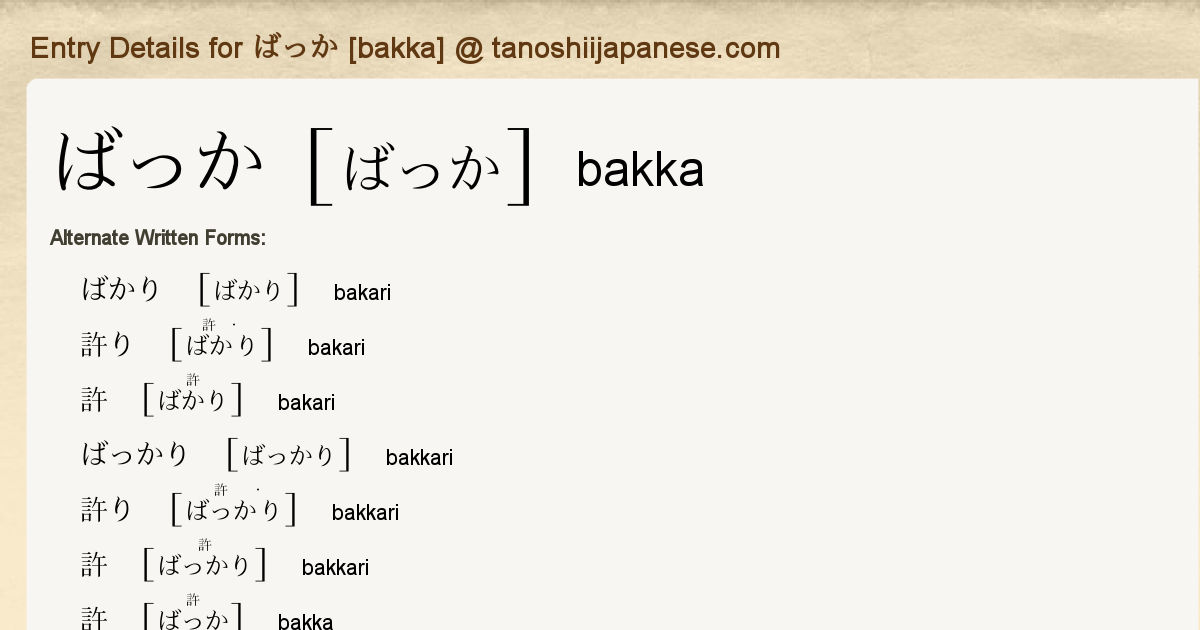The image size is (1200, 630).
Task: Click romaji "bakari" next to 許り
Action: (336, 348)
